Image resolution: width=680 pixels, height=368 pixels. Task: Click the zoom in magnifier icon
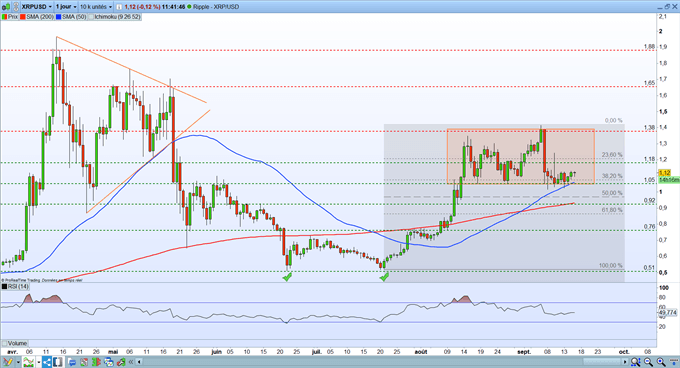click(661, 362)
